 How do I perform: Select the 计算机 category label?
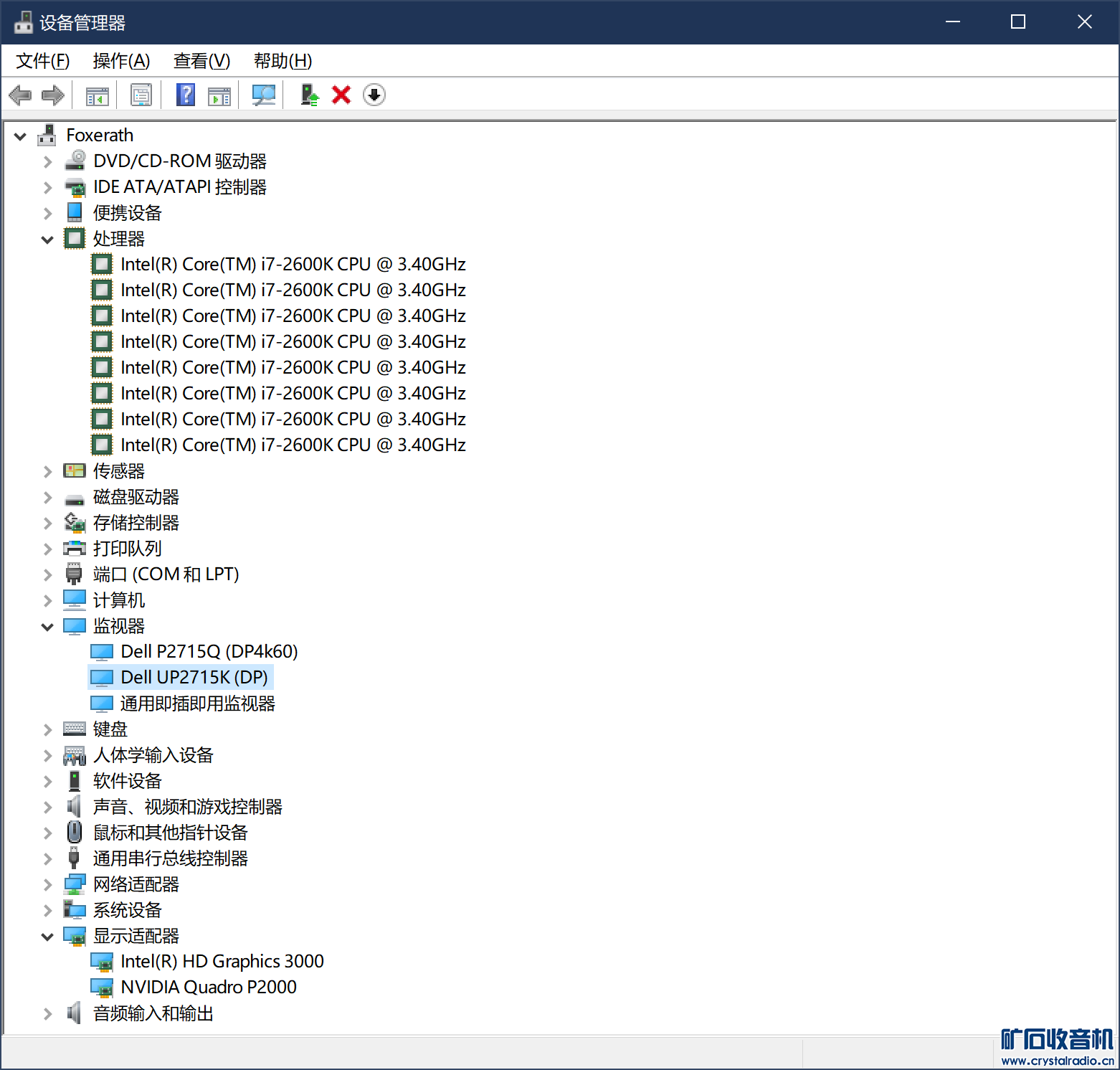[x=119, y=600]
